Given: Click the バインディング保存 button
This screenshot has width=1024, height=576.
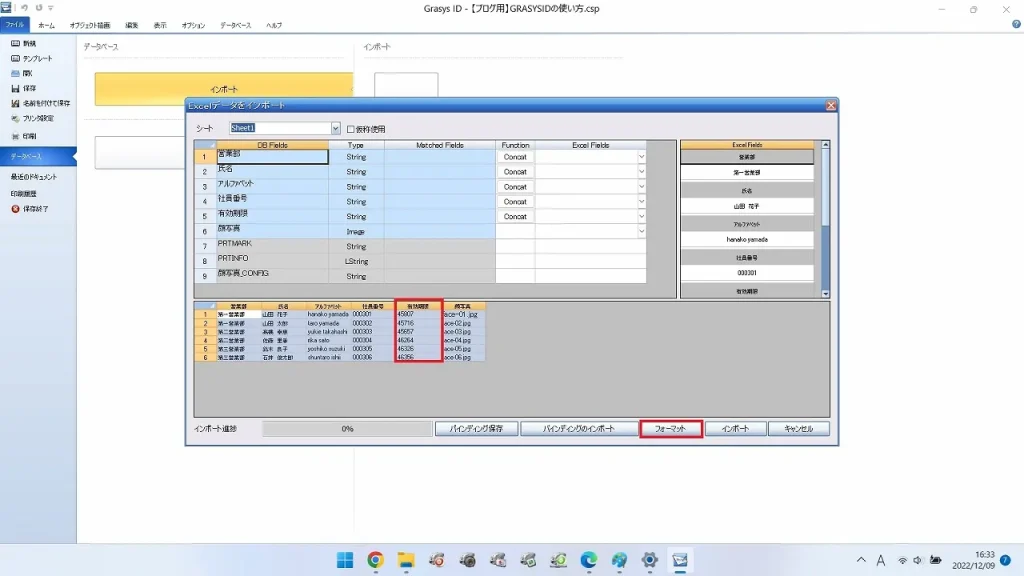Looking at the screenshot, I should pos(477,429).
